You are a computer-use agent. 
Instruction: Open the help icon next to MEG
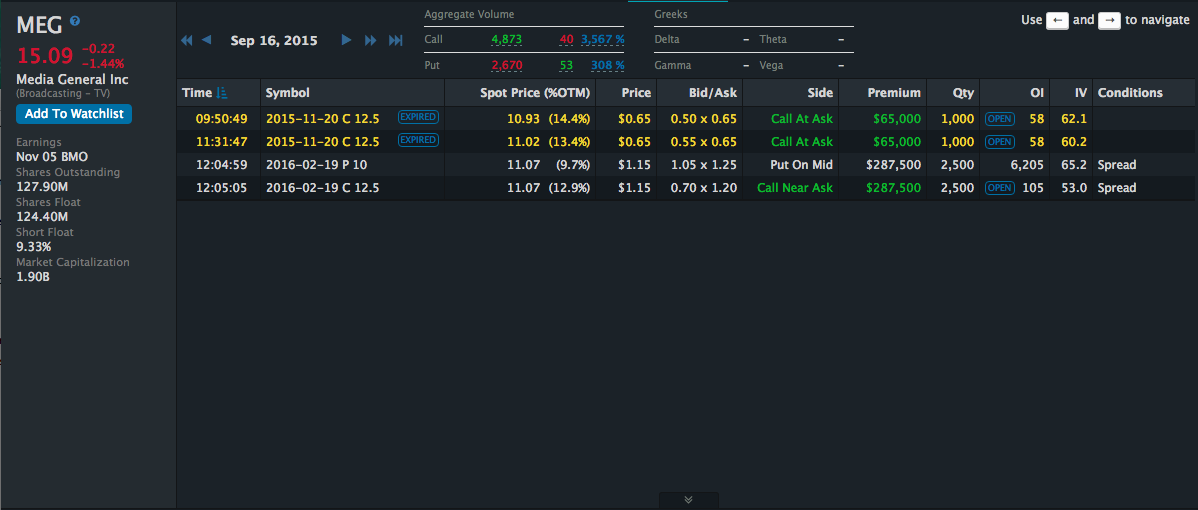click(x=75, y=21)
